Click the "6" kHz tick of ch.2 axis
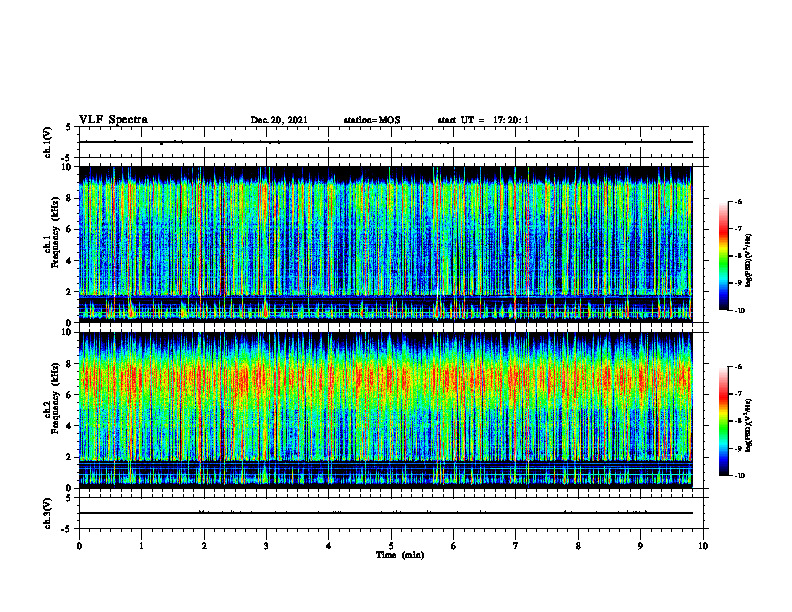This screenshot has height=612, width=792. tap(69, 395)
